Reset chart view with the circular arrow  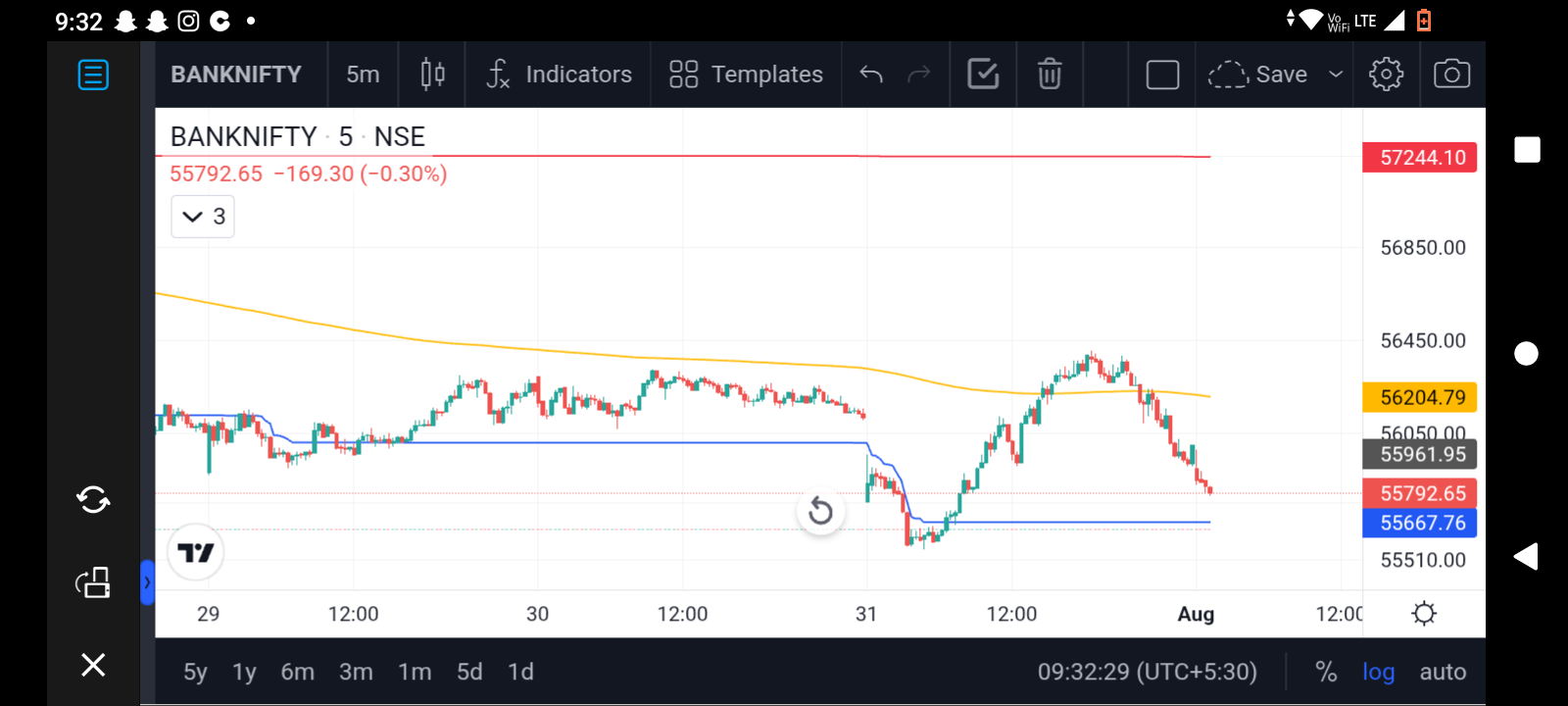coord(821,511)
